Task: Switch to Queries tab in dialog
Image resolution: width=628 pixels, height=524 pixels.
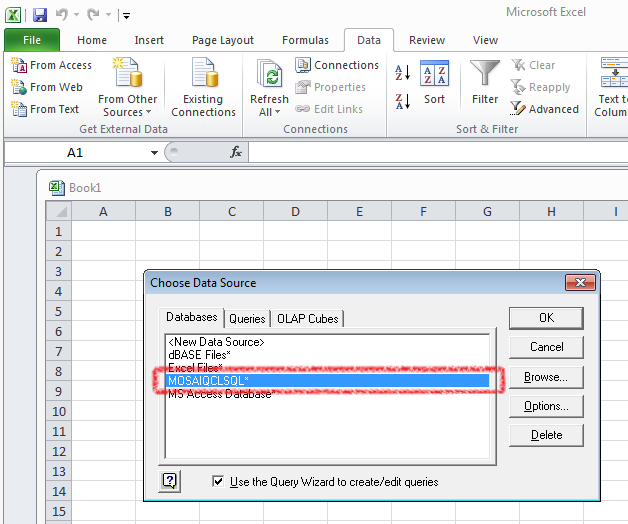Action: [x=247, y=319]
